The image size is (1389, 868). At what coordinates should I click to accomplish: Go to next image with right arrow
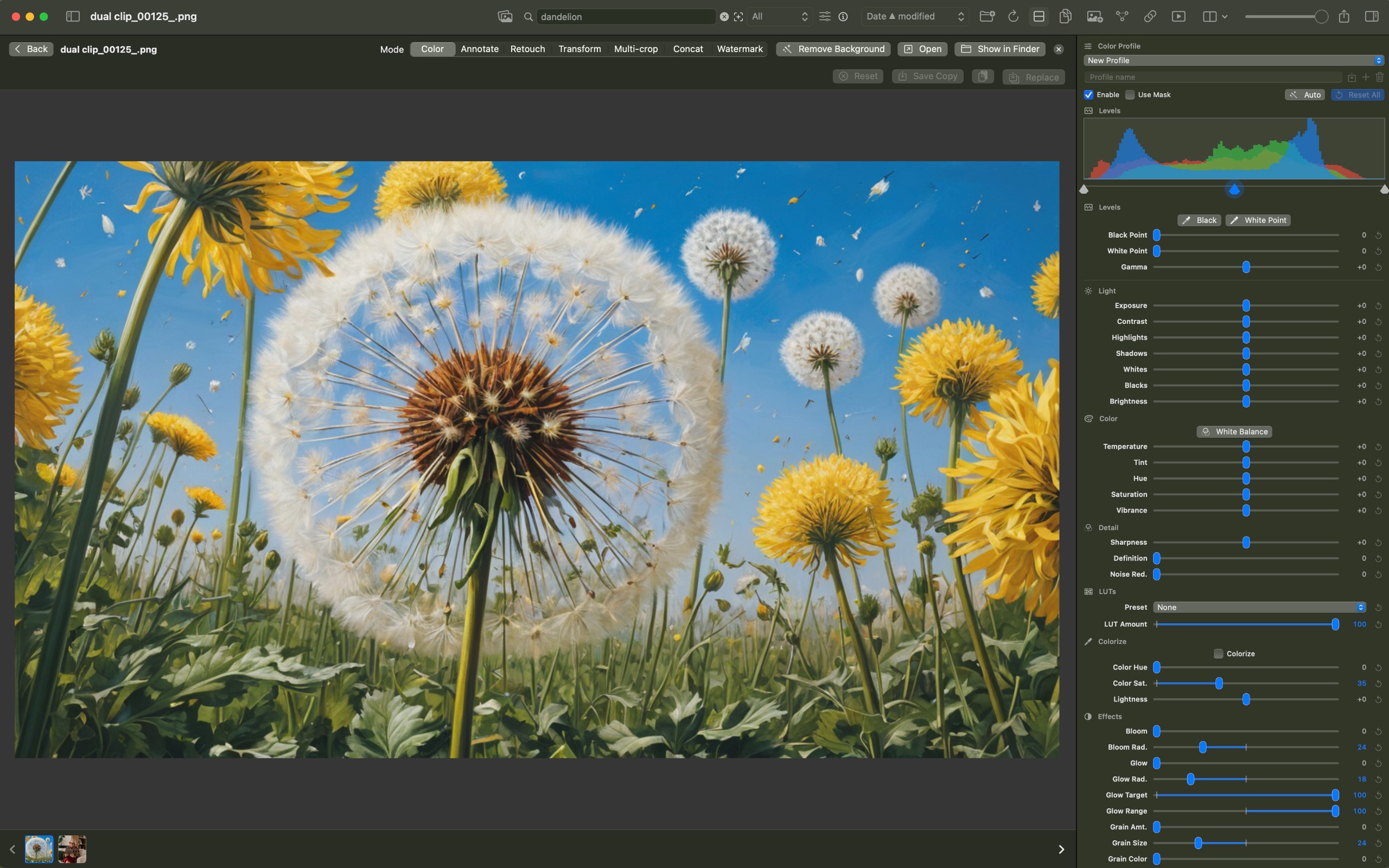(x=1061, y=850)
